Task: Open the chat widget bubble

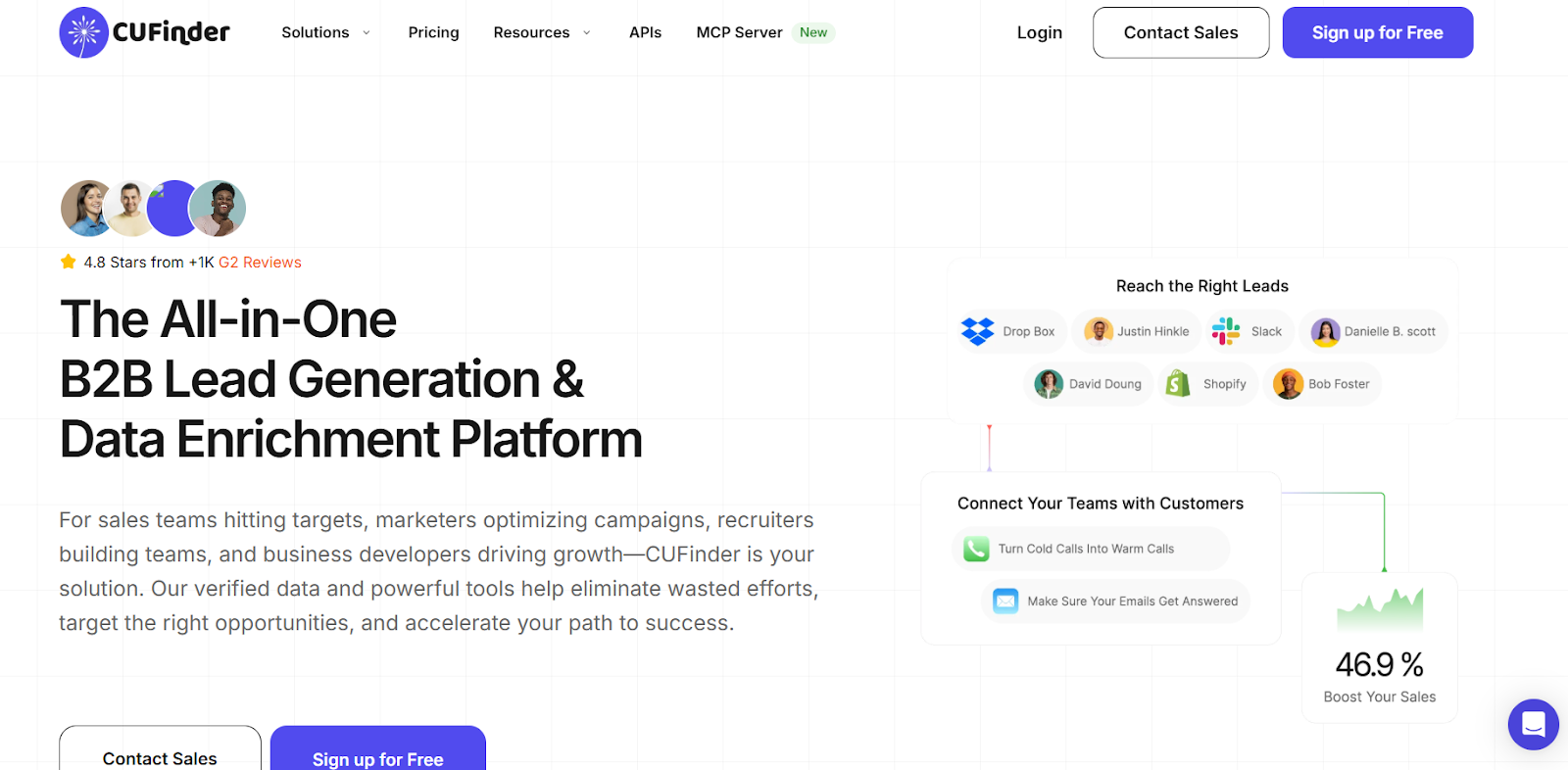Action: pos(1534,724)
